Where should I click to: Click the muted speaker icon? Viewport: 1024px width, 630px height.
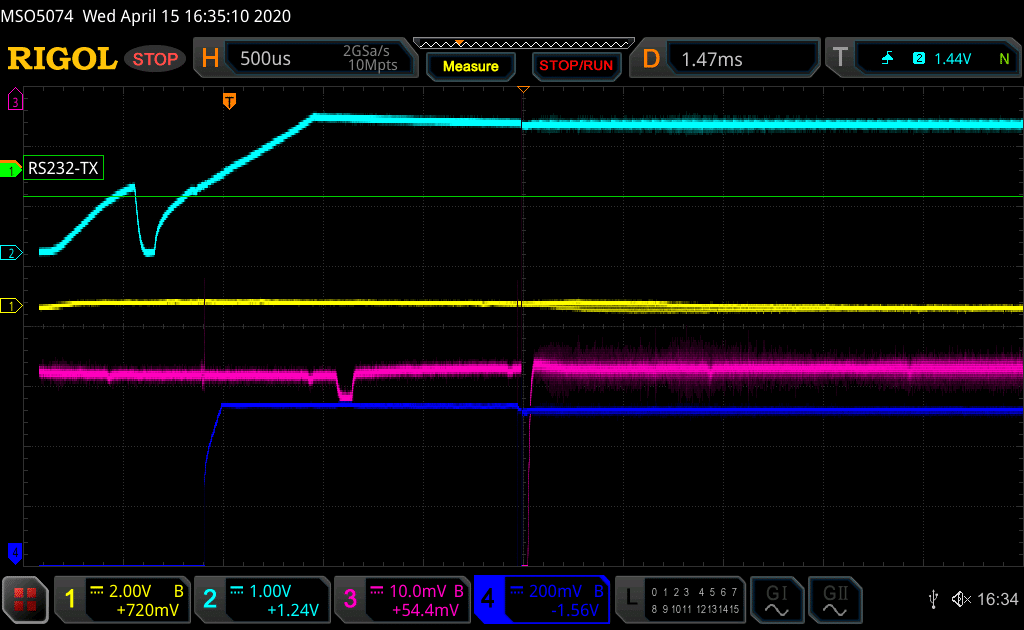click(x=961, y=599)
